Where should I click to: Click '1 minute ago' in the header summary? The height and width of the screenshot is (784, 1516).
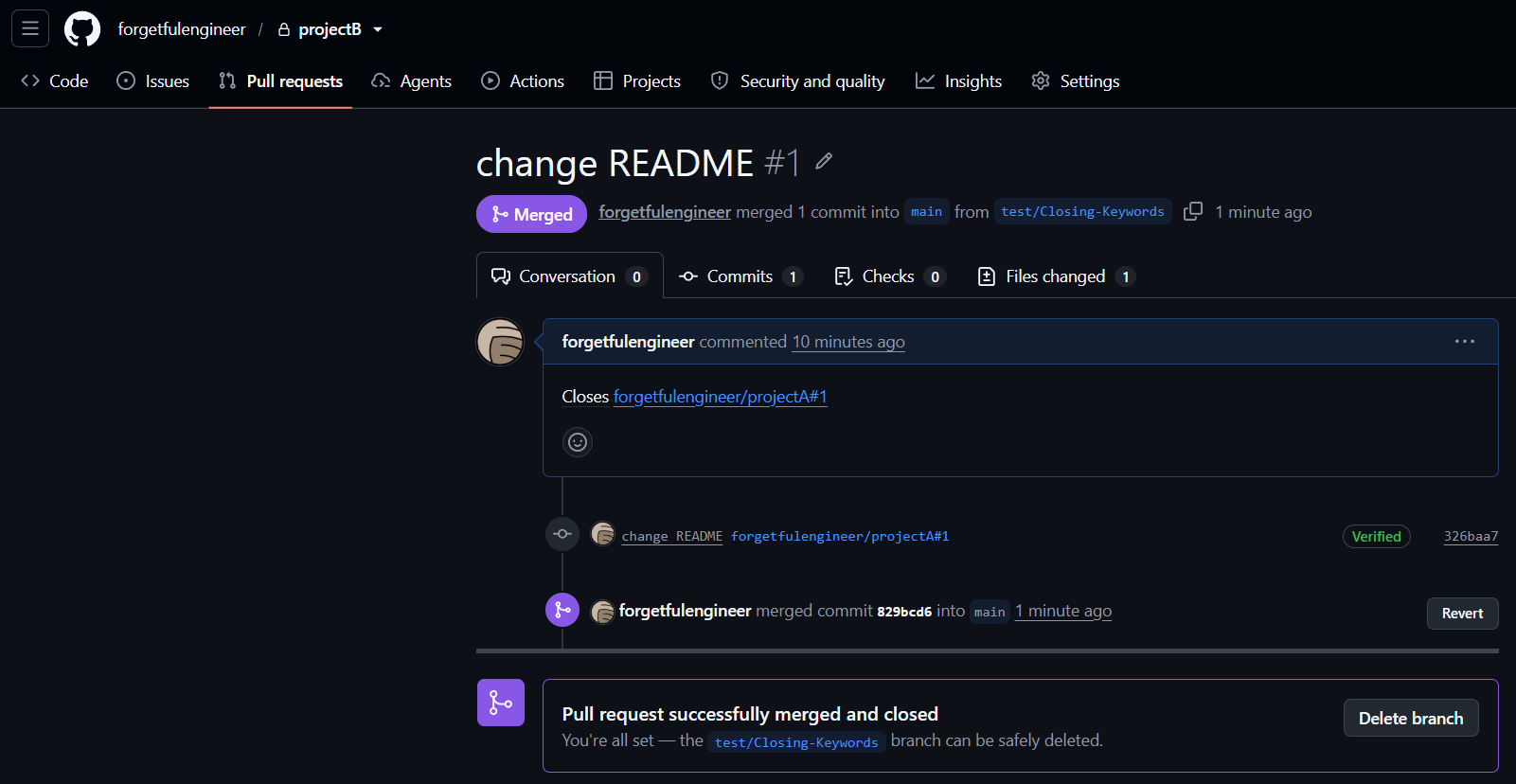[x=1263, y=212]
